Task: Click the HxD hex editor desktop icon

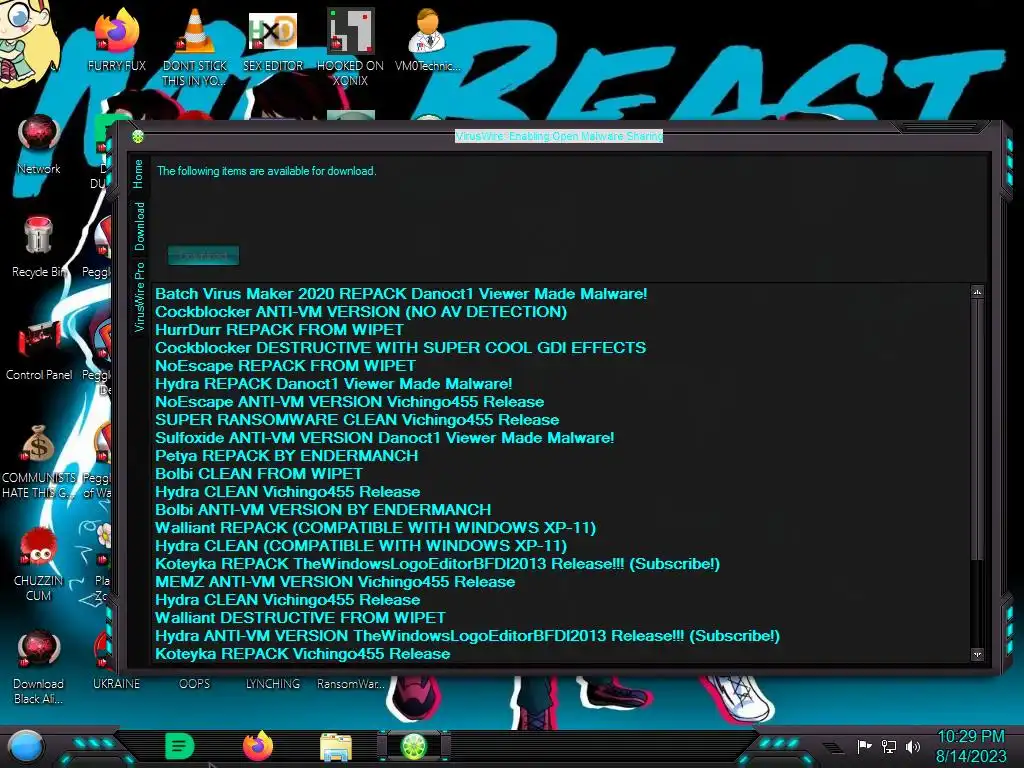Action: click(273, 32)
